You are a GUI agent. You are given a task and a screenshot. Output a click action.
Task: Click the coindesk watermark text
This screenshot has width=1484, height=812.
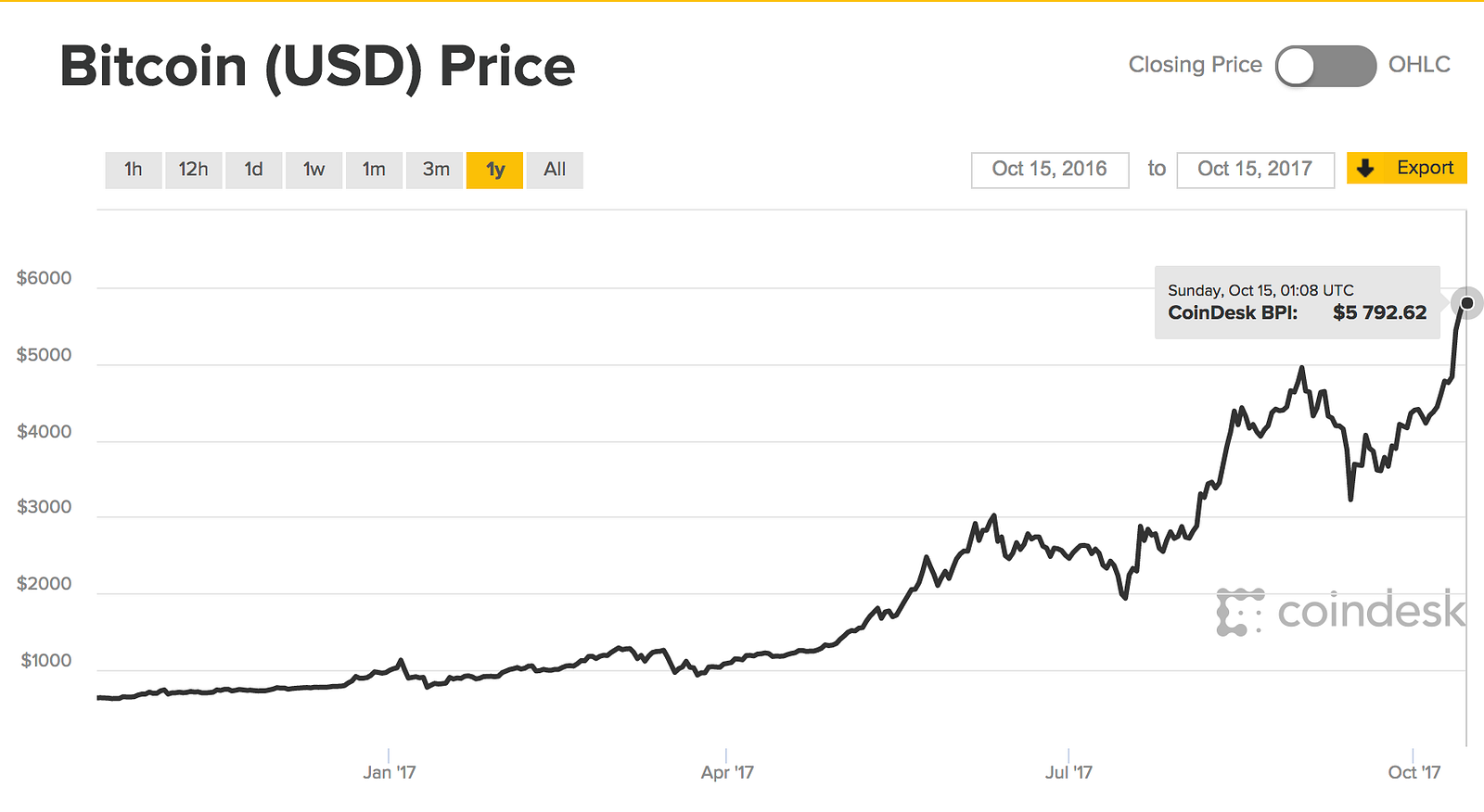1371,611
